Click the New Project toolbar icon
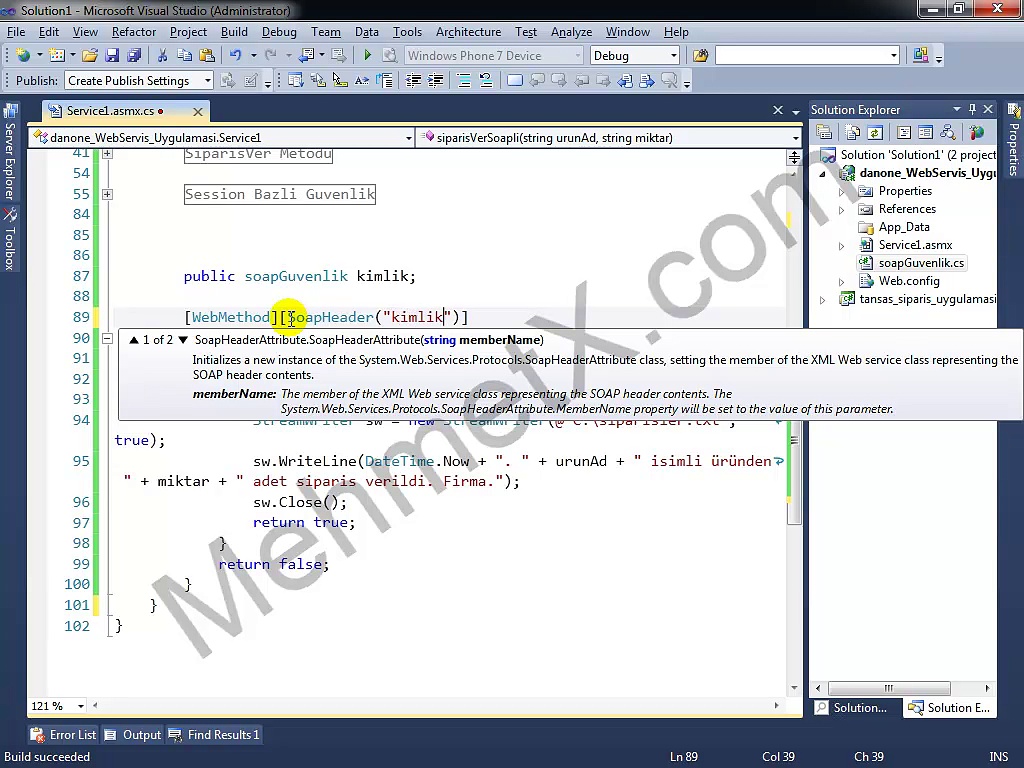Viewport: 1024px width, 768px height. pyautogui.click(x=23, y=56)
